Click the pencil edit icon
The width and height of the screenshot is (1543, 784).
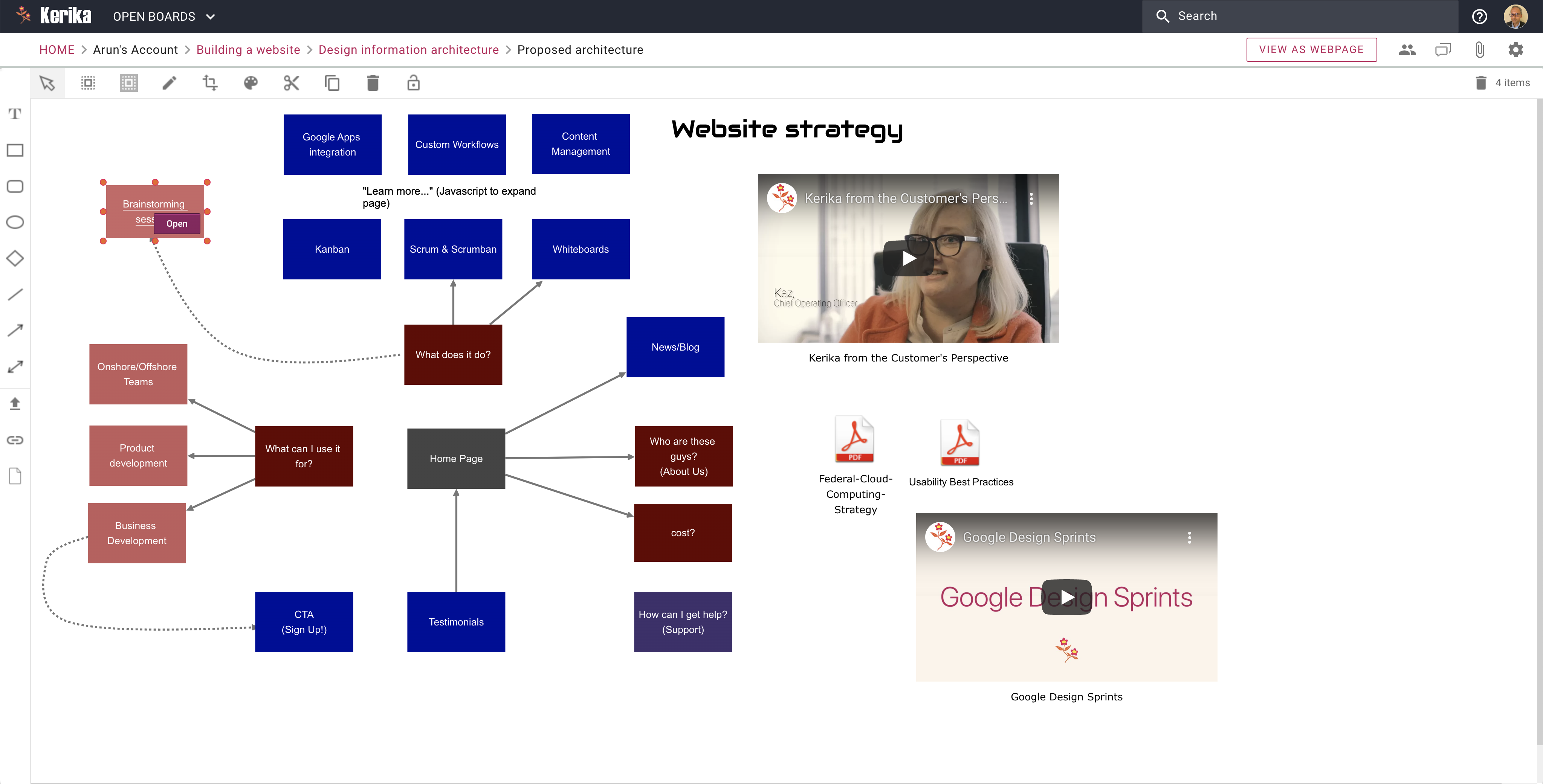170,82
